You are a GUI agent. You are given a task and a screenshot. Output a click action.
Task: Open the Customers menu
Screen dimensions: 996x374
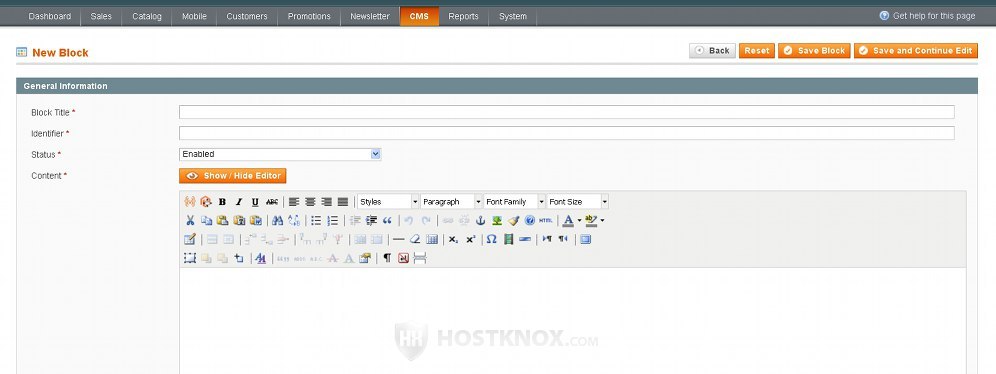tap(246, 17)
